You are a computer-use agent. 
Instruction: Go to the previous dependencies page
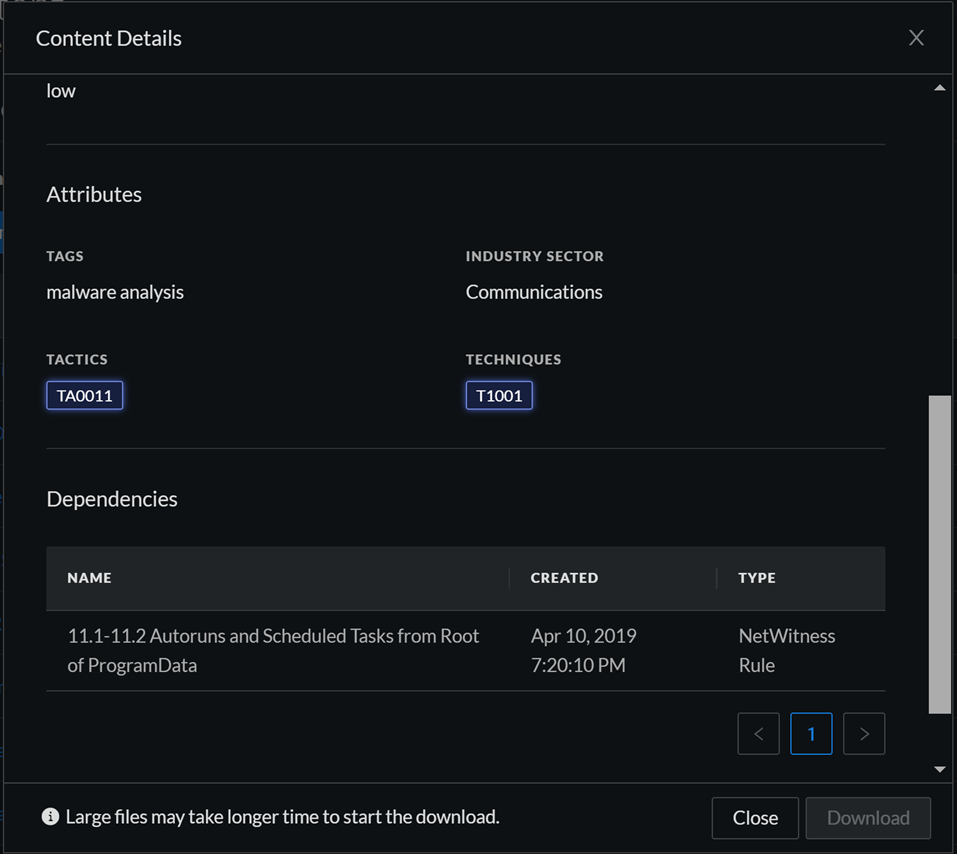[x=759, y=734]
